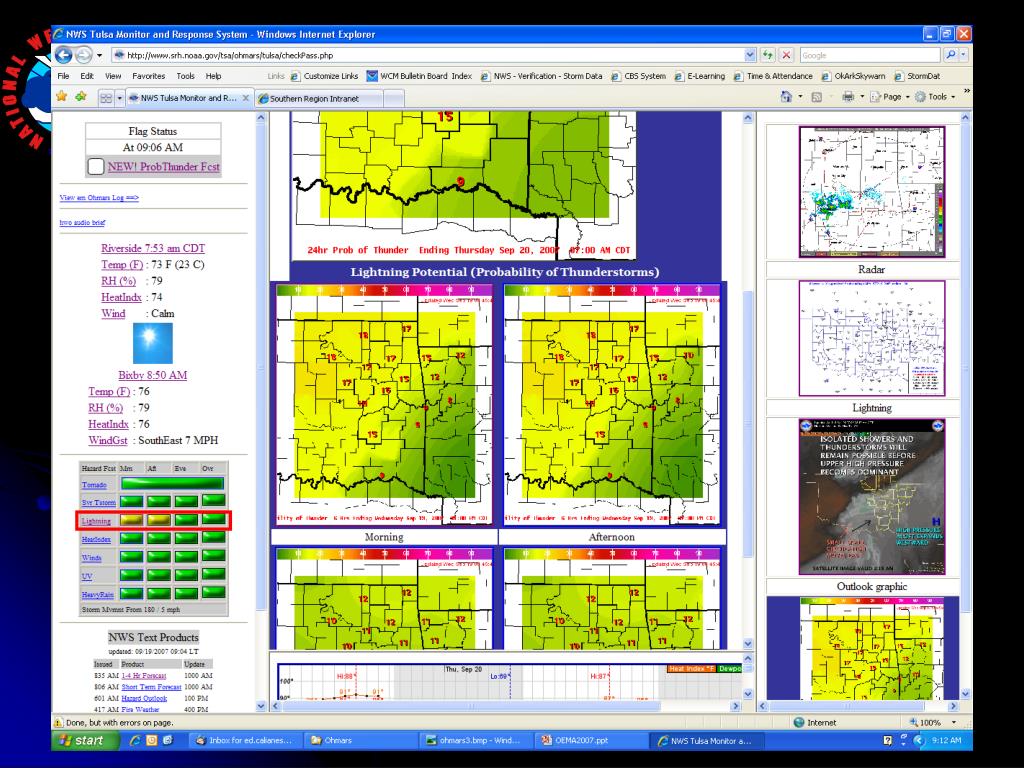Click the Print icon in command bar

coord(848,97)
